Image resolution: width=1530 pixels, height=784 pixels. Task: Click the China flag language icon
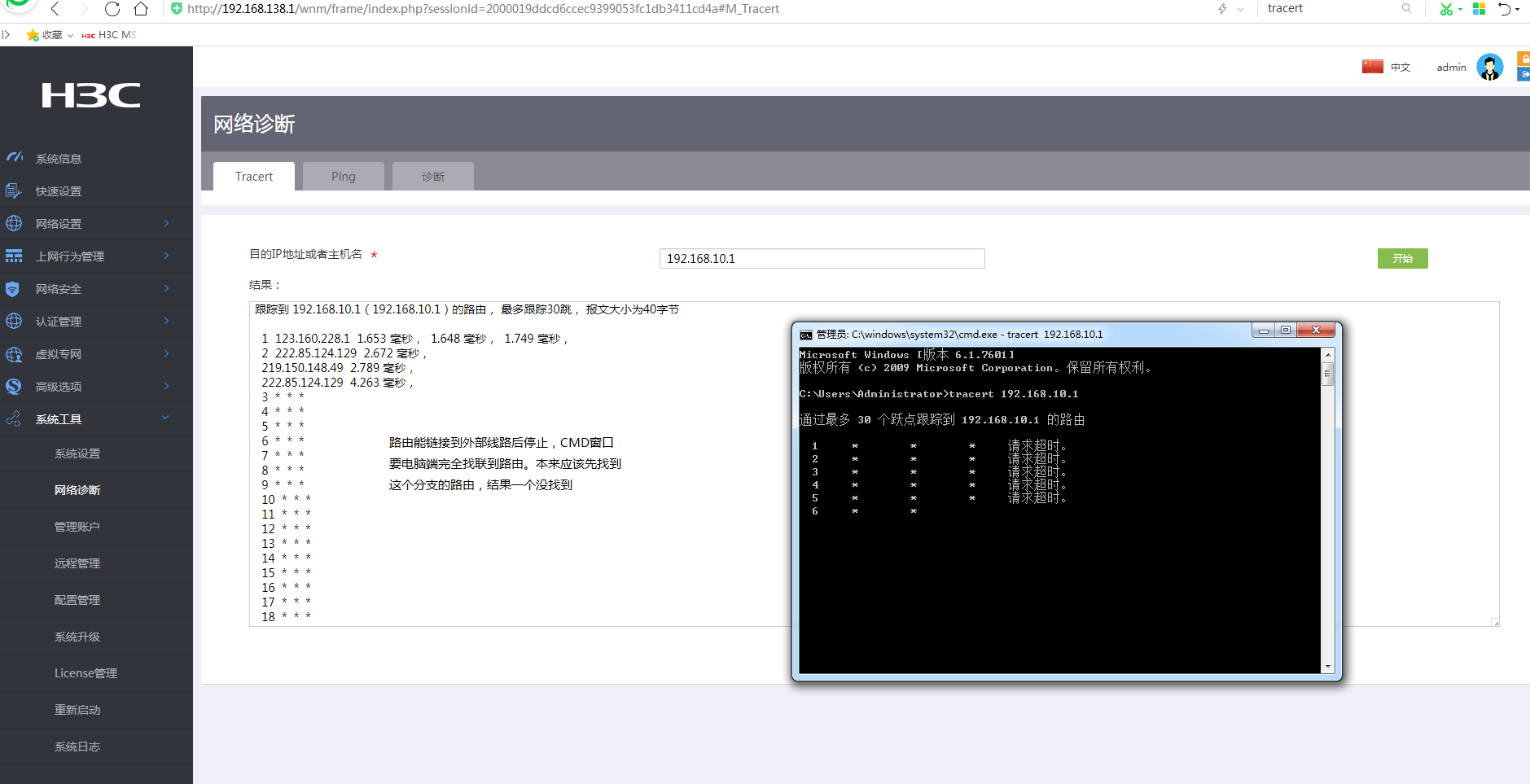click(x=1373, y=66)
